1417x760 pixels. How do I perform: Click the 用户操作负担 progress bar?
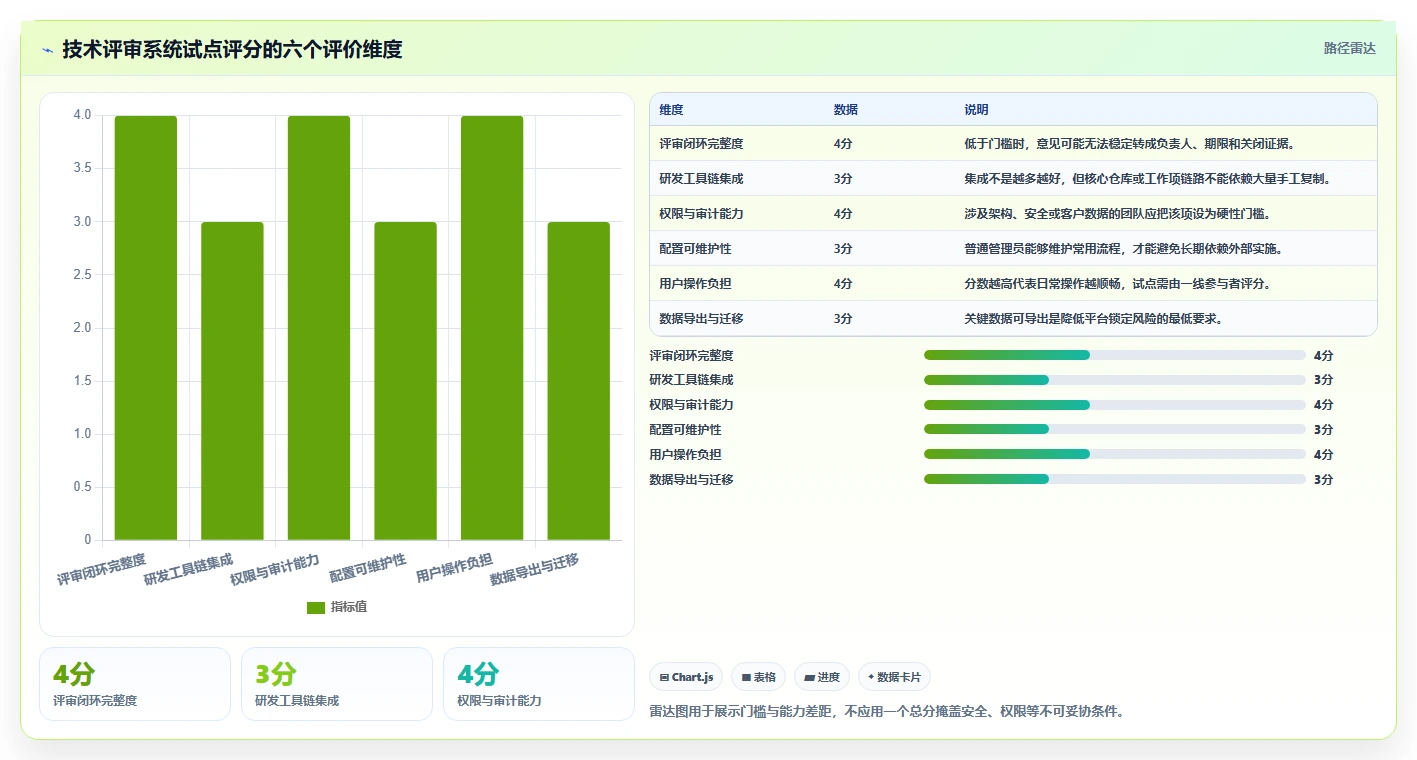1115,455
